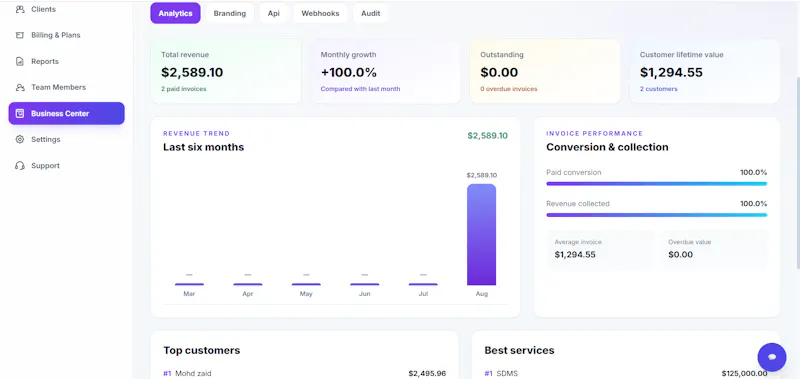Click the Clients people icon in sidebar
This screenshot has height=379, width=800.
[20, 9]
